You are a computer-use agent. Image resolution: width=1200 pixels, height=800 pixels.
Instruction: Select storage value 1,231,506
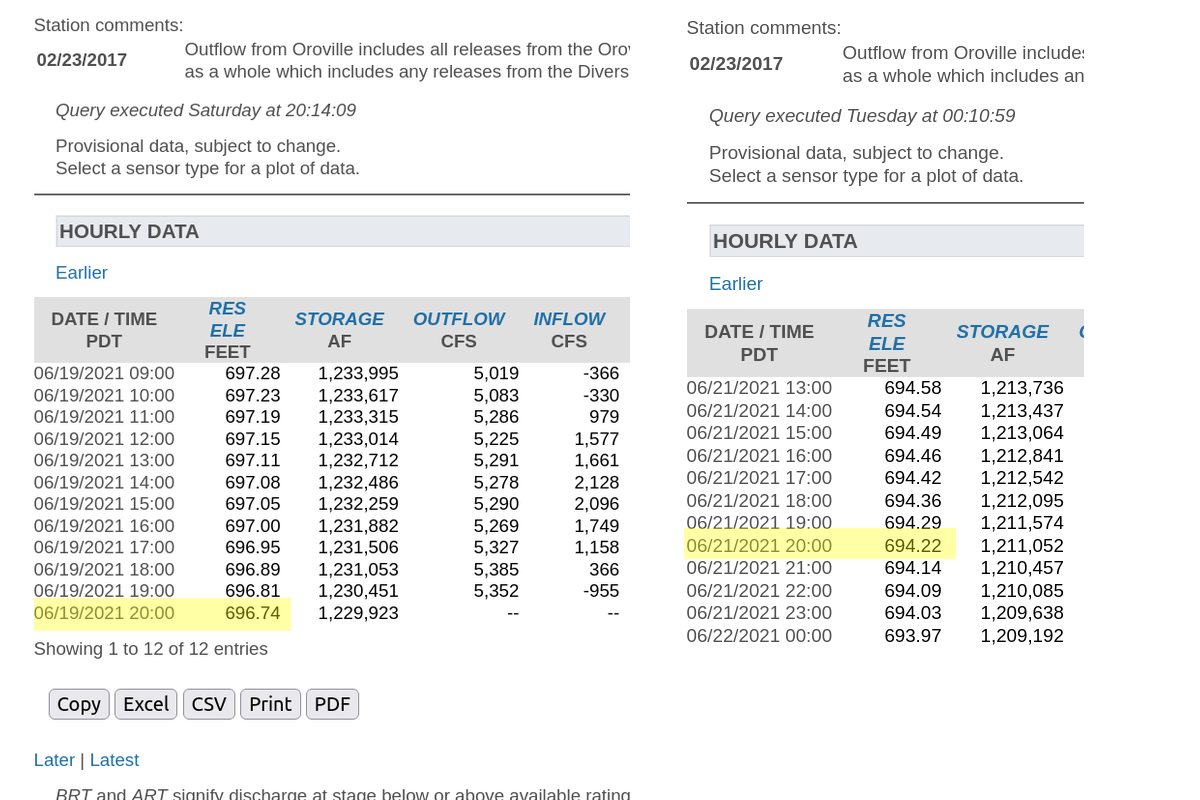[358, 547]
